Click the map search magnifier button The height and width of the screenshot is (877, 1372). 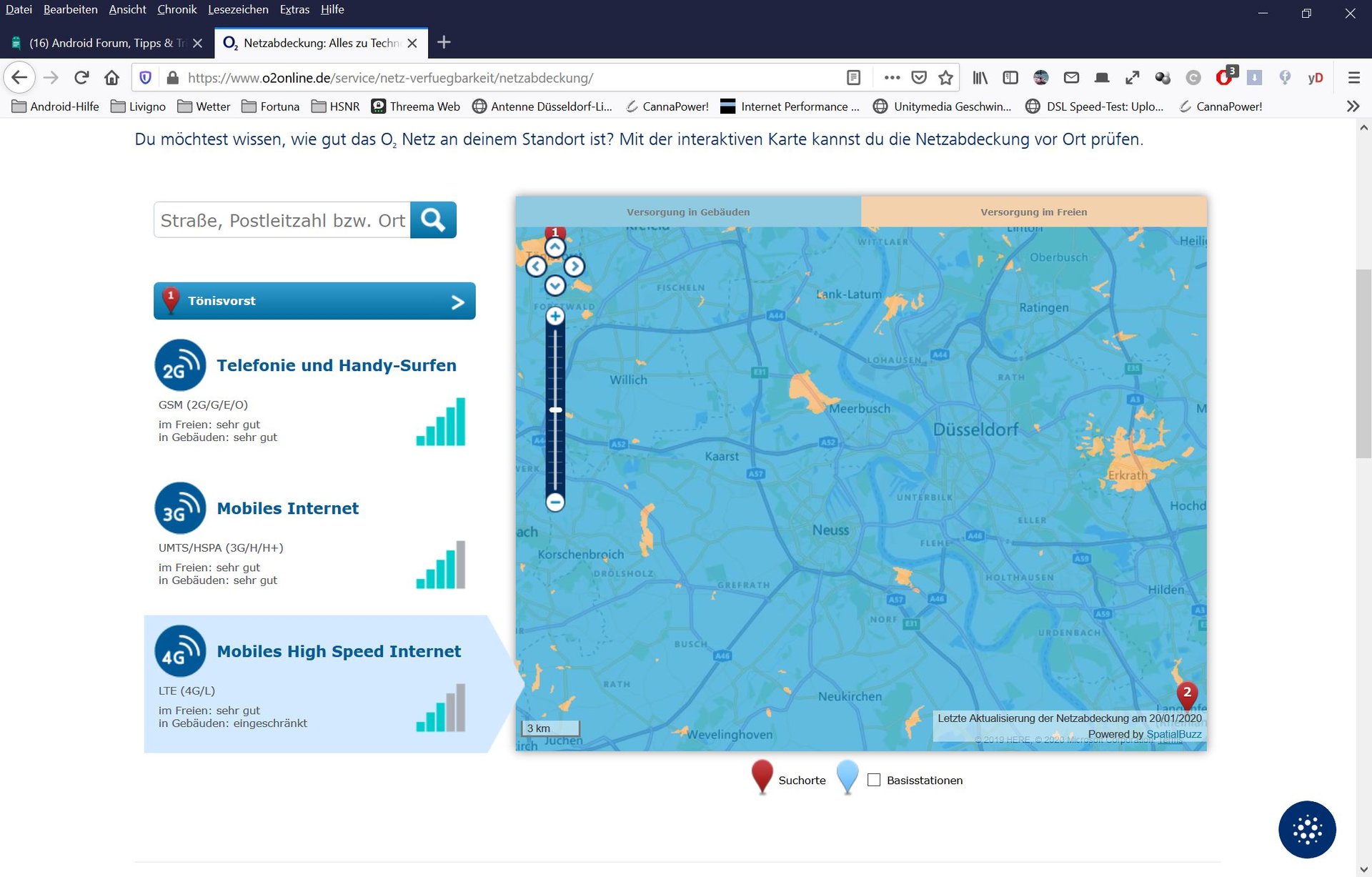pos(433,220)
